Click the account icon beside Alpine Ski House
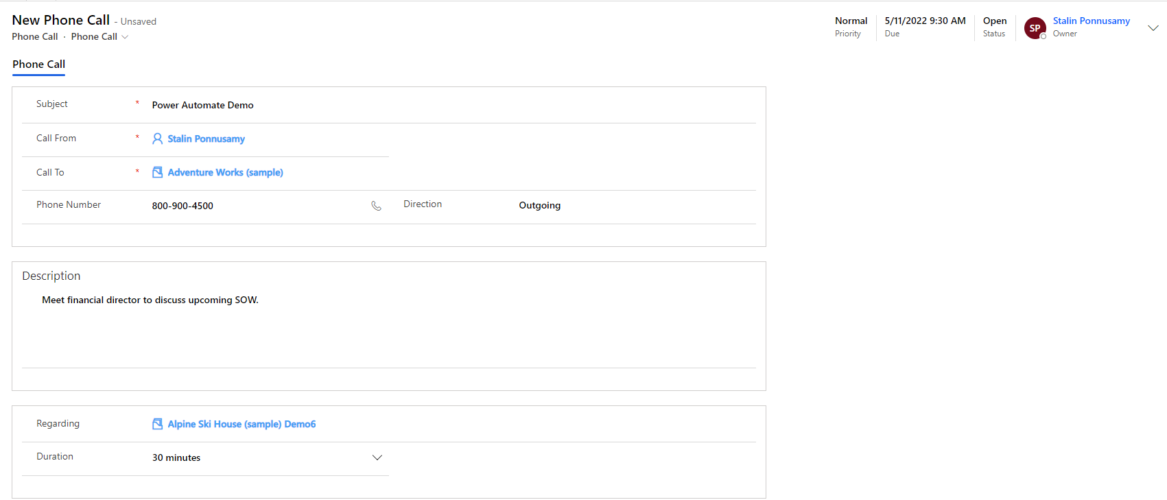This screenshot has width=1167, height=500. click(x=157, y=424)
